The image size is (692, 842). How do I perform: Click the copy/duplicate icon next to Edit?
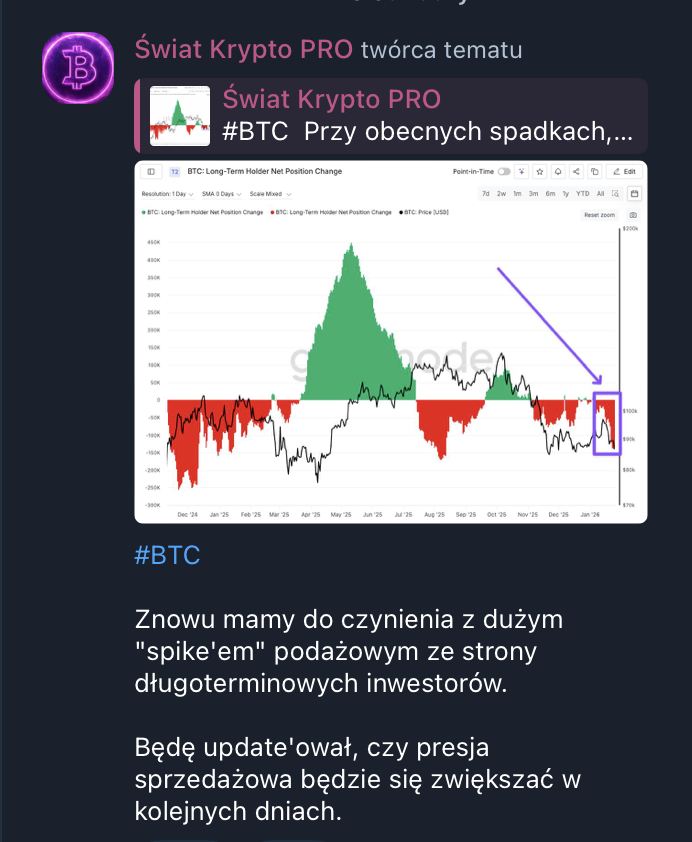(x=594, y=172)
